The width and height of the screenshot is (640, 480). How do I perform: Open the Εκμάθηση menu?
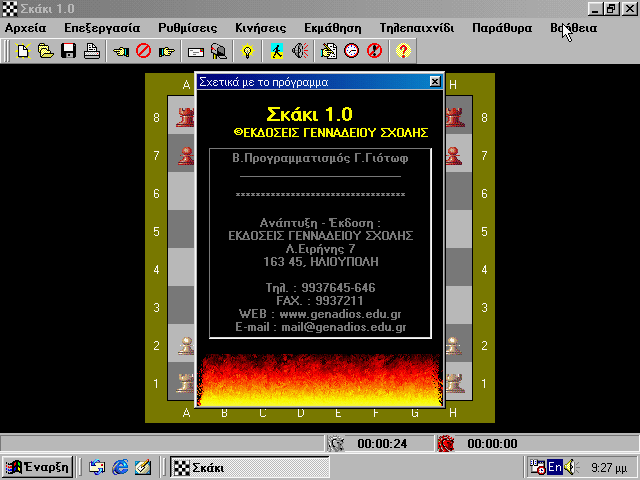[x=333, y=28]
